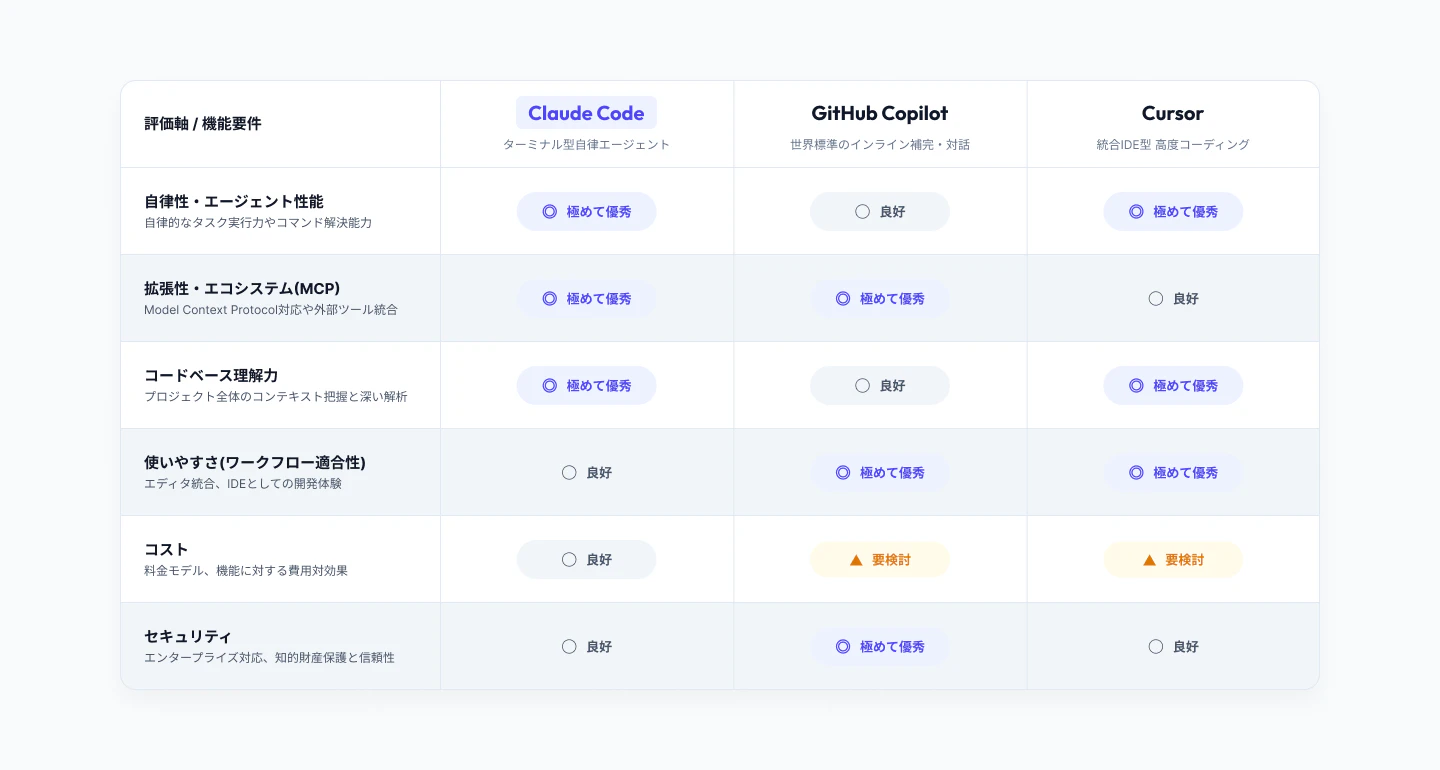Screen dimensions: 1440x770
Task: Click single-circle icon in Claude Code's セキュリティ cell
Action: click(569, 647)
